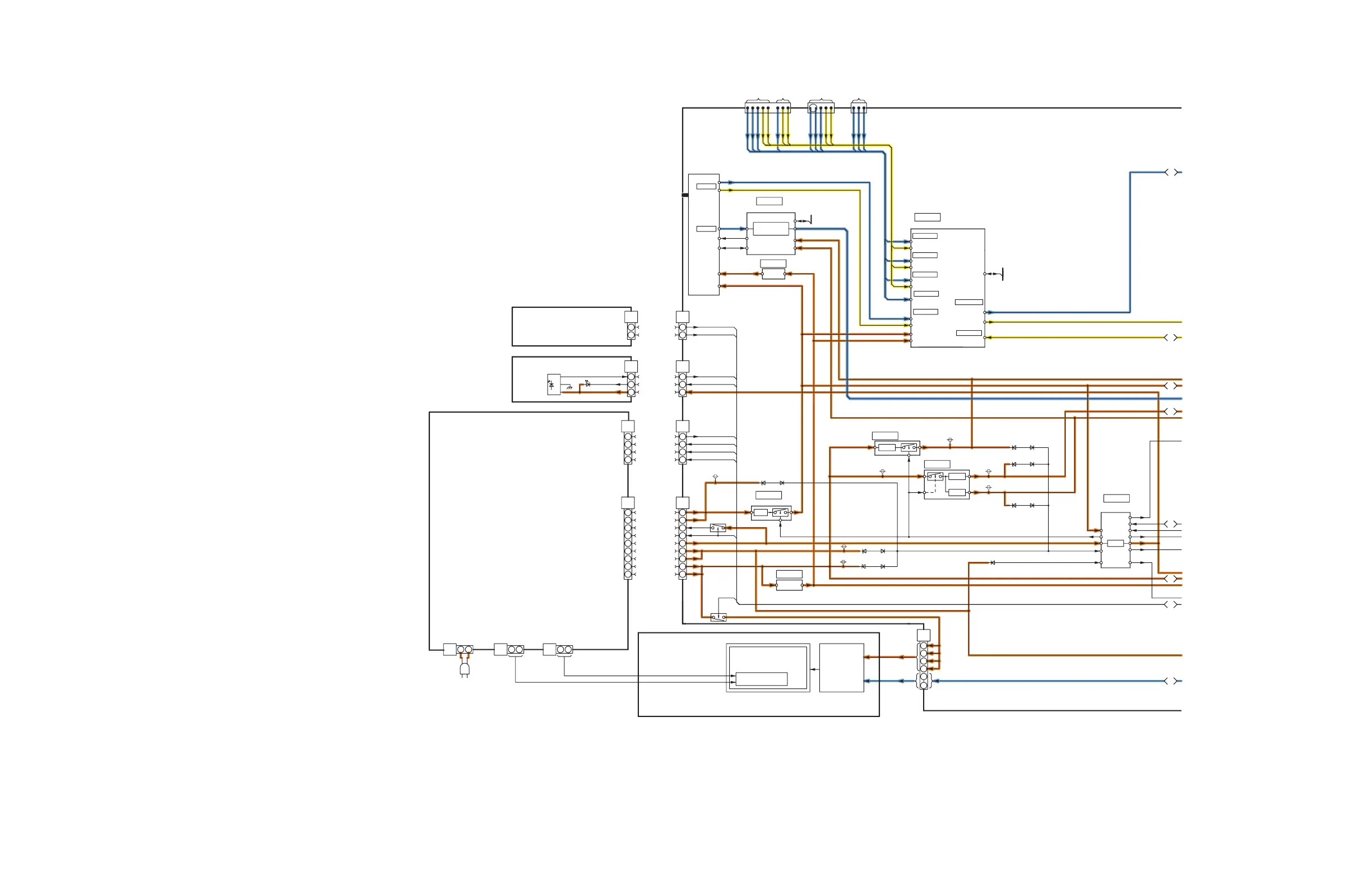The height and width of the screenshot is (888, 1372).
Task: Click the round jack in top connector
Action: [813, 108]
